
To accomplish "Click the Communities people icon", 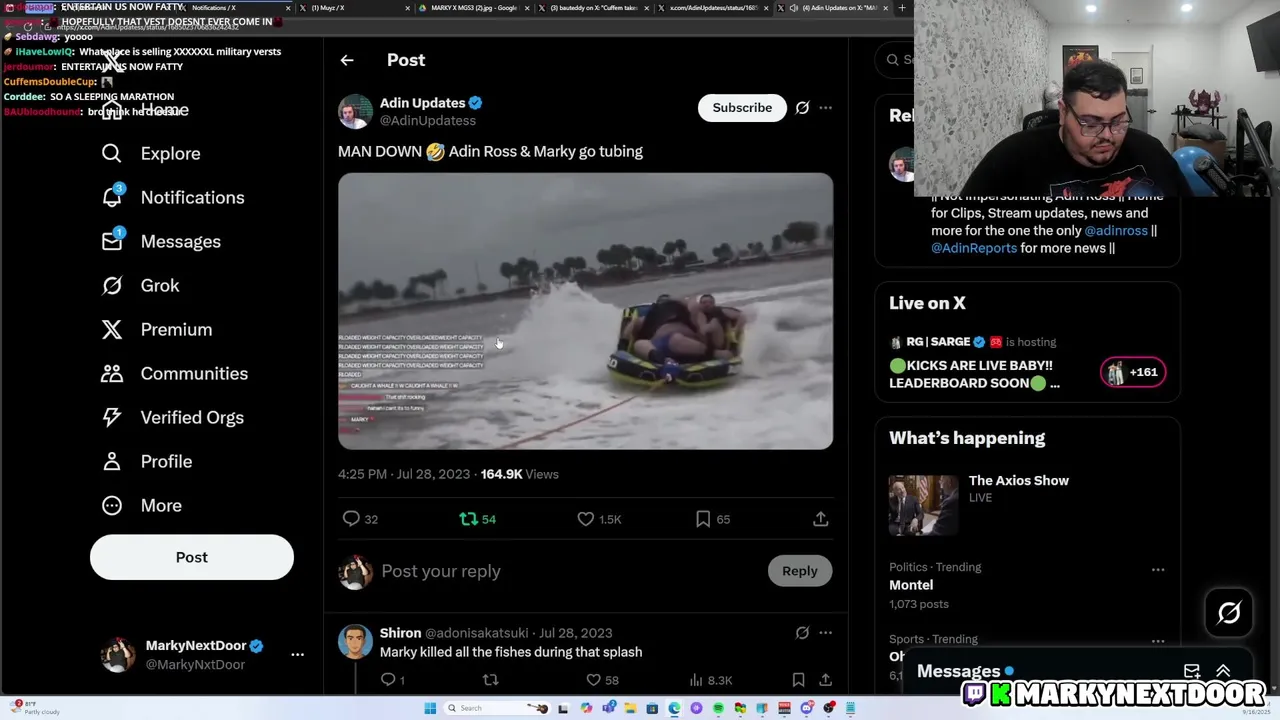I will click(x=112, y=373).
